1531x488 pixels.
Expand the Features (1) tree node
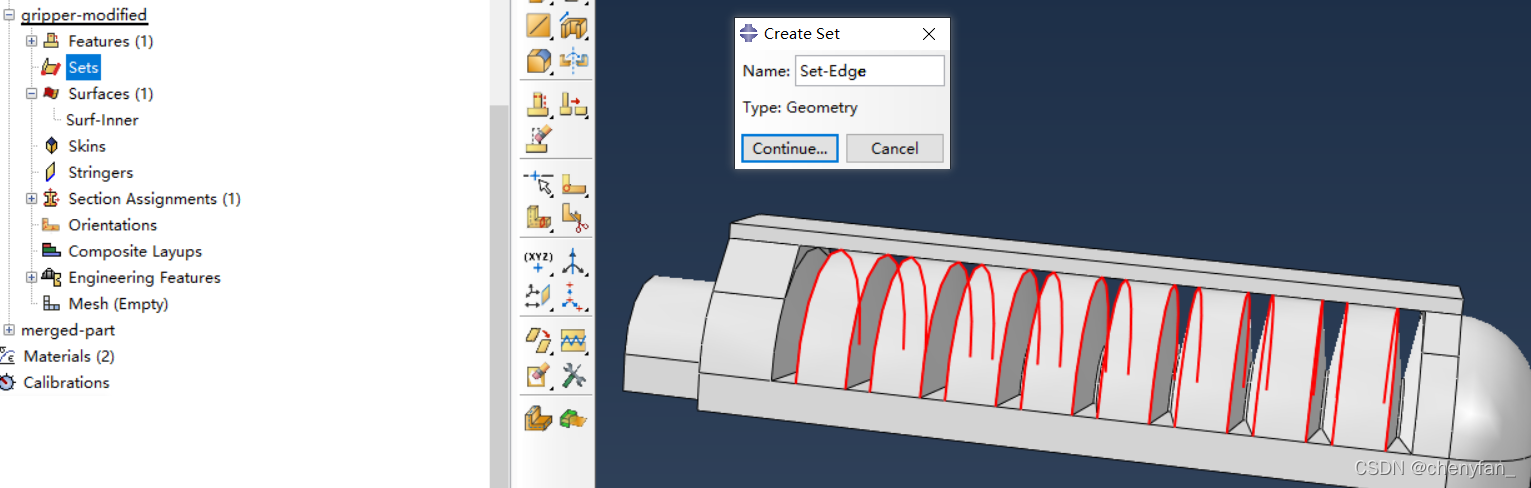tap(31, 41)
